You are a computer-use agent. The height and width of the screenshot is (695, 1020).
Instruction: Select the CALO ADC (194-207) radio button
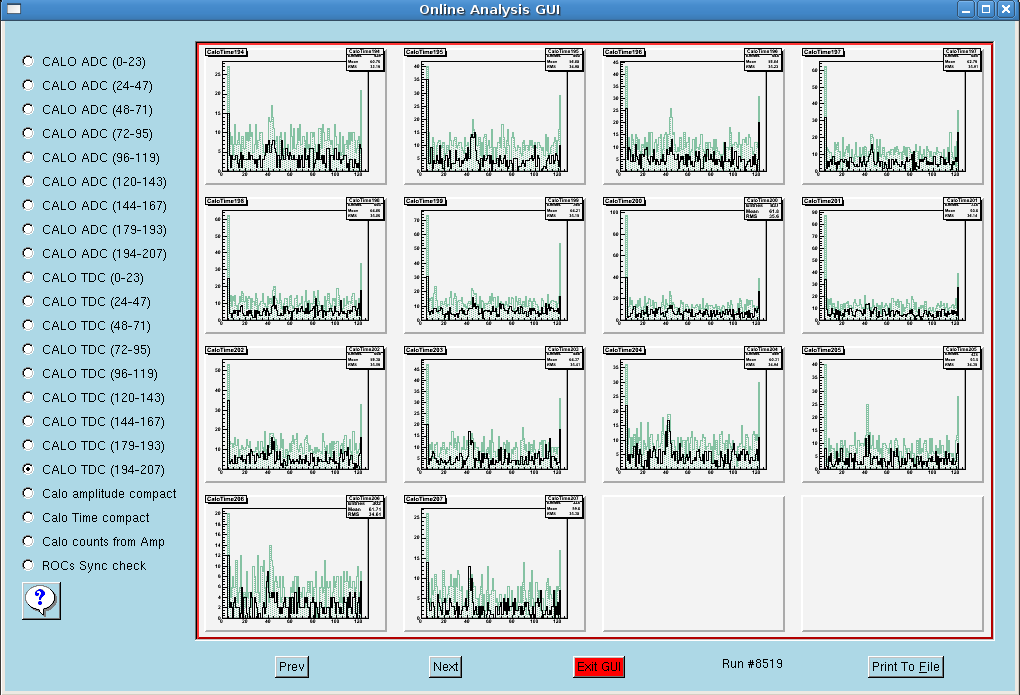click(x=28, y=253)
